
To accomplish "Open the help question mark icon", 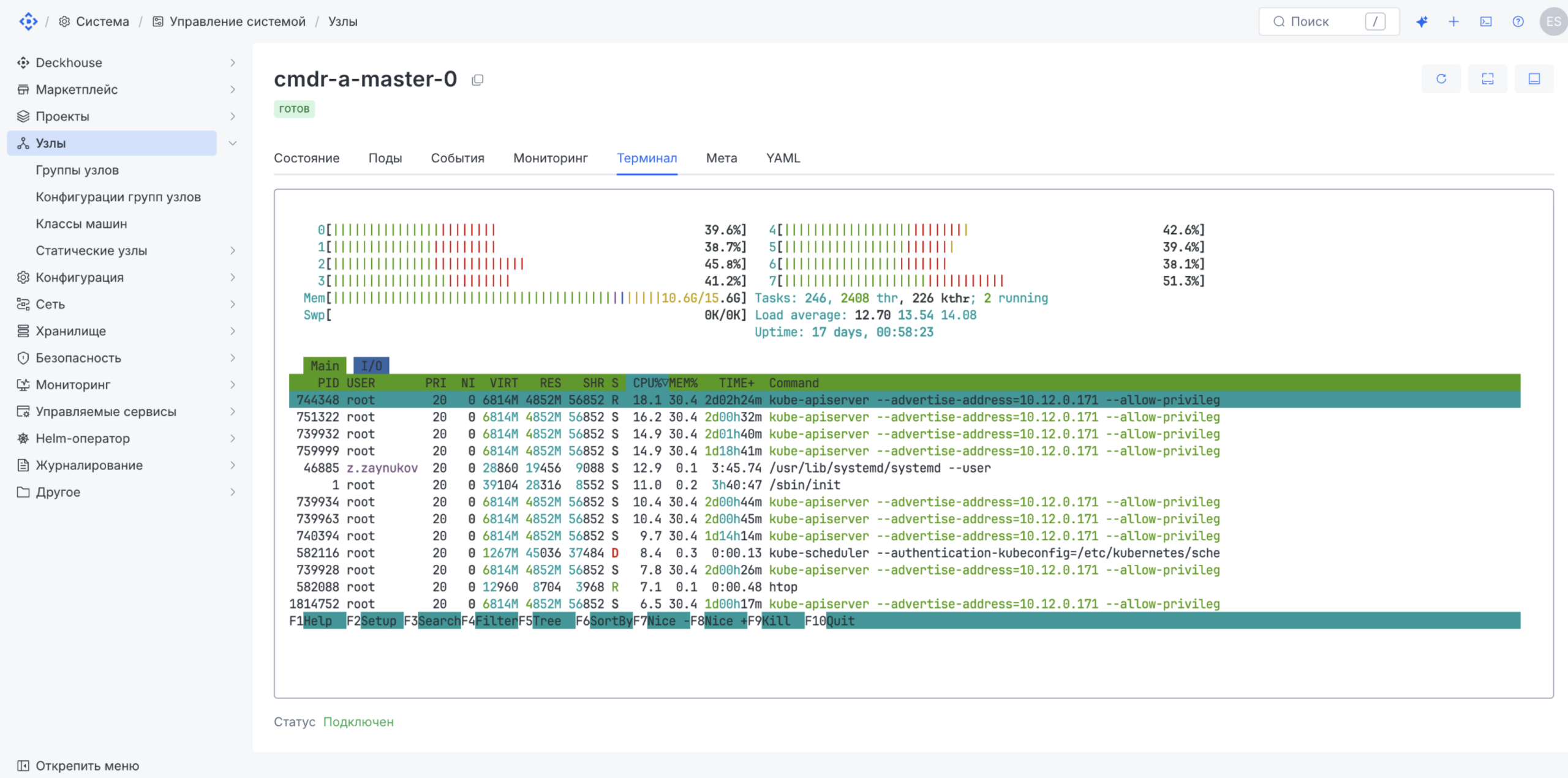I will click(x=1518, y=21).
